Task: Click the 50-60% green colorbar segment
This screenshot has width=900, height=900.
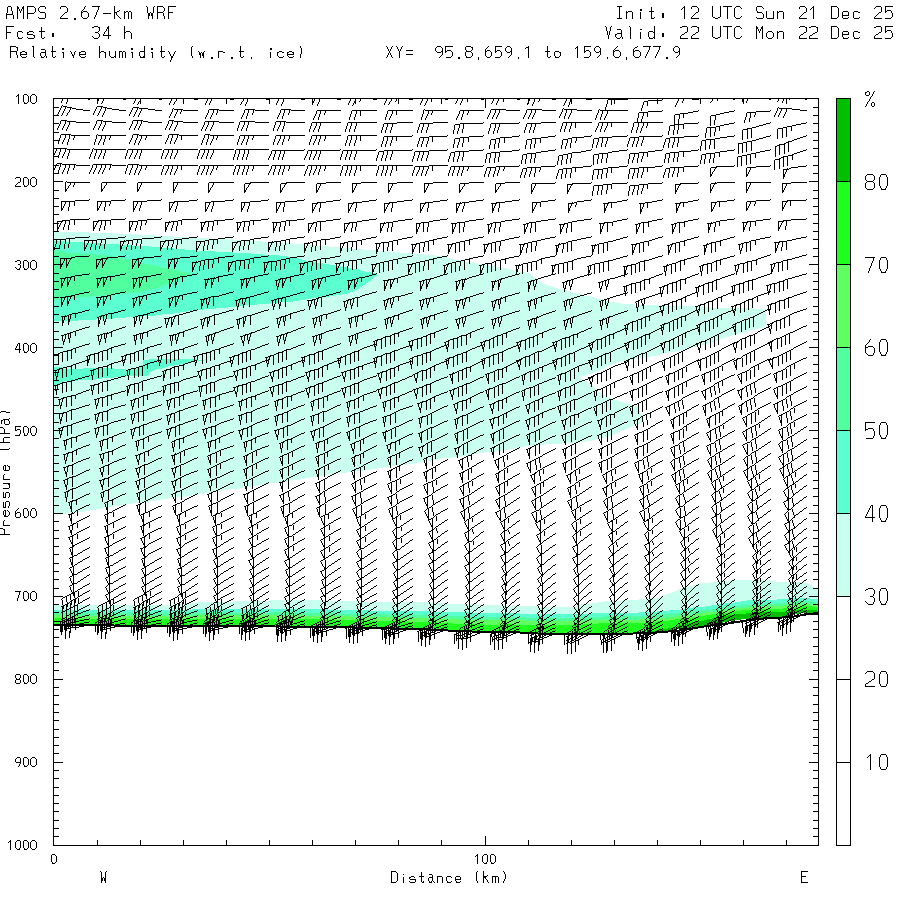Action: click(x=843, y=389)
